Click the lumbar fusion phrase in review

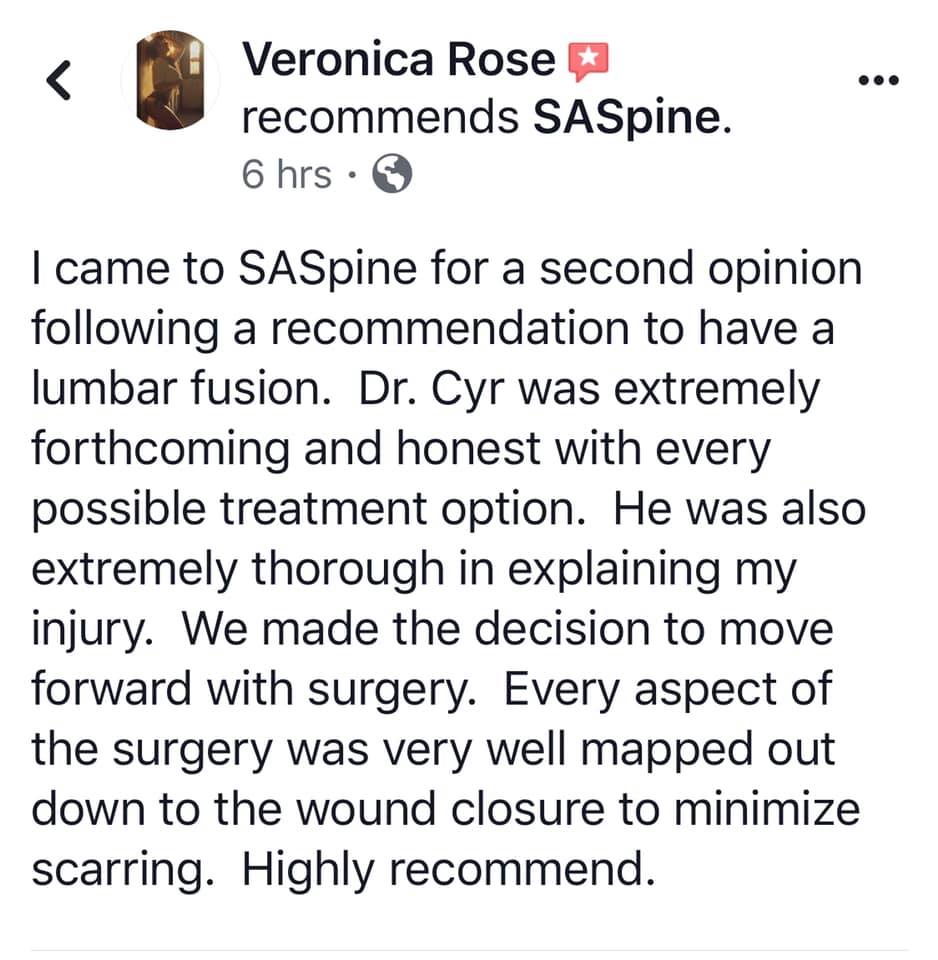(178, 389)
